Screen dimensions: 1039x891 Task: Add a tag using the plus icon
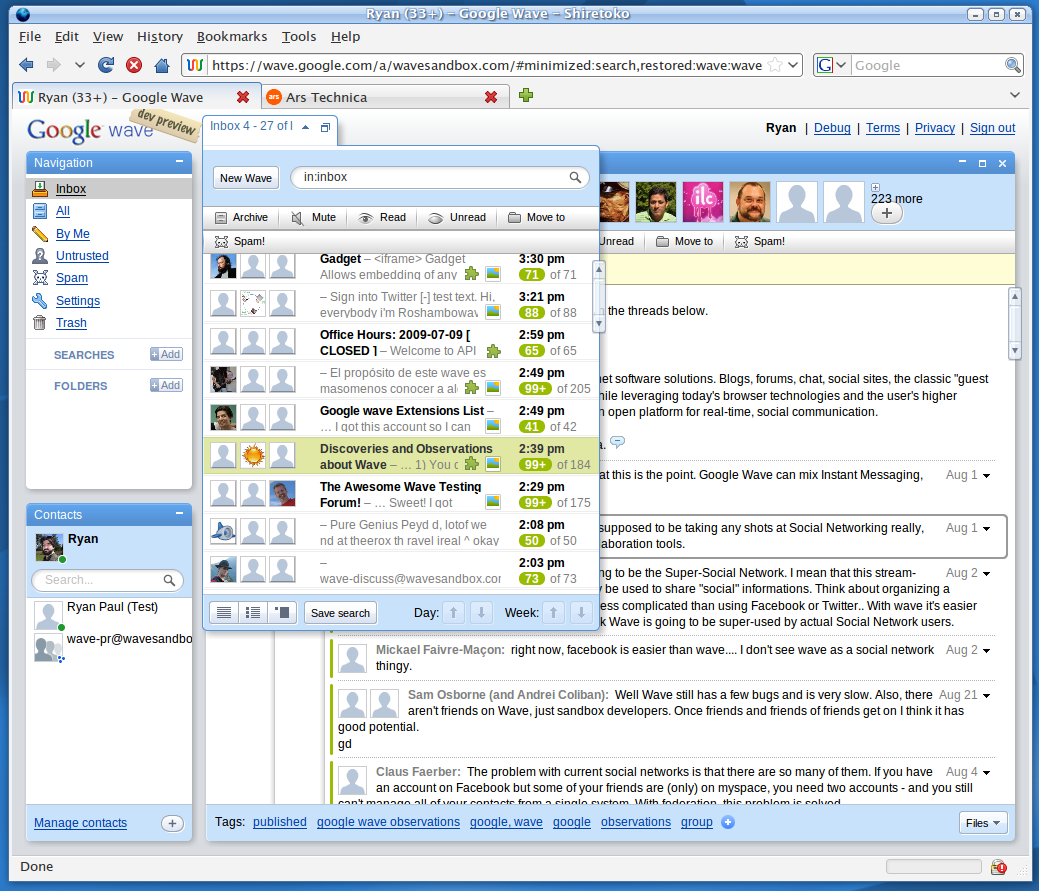coord(728,822)
